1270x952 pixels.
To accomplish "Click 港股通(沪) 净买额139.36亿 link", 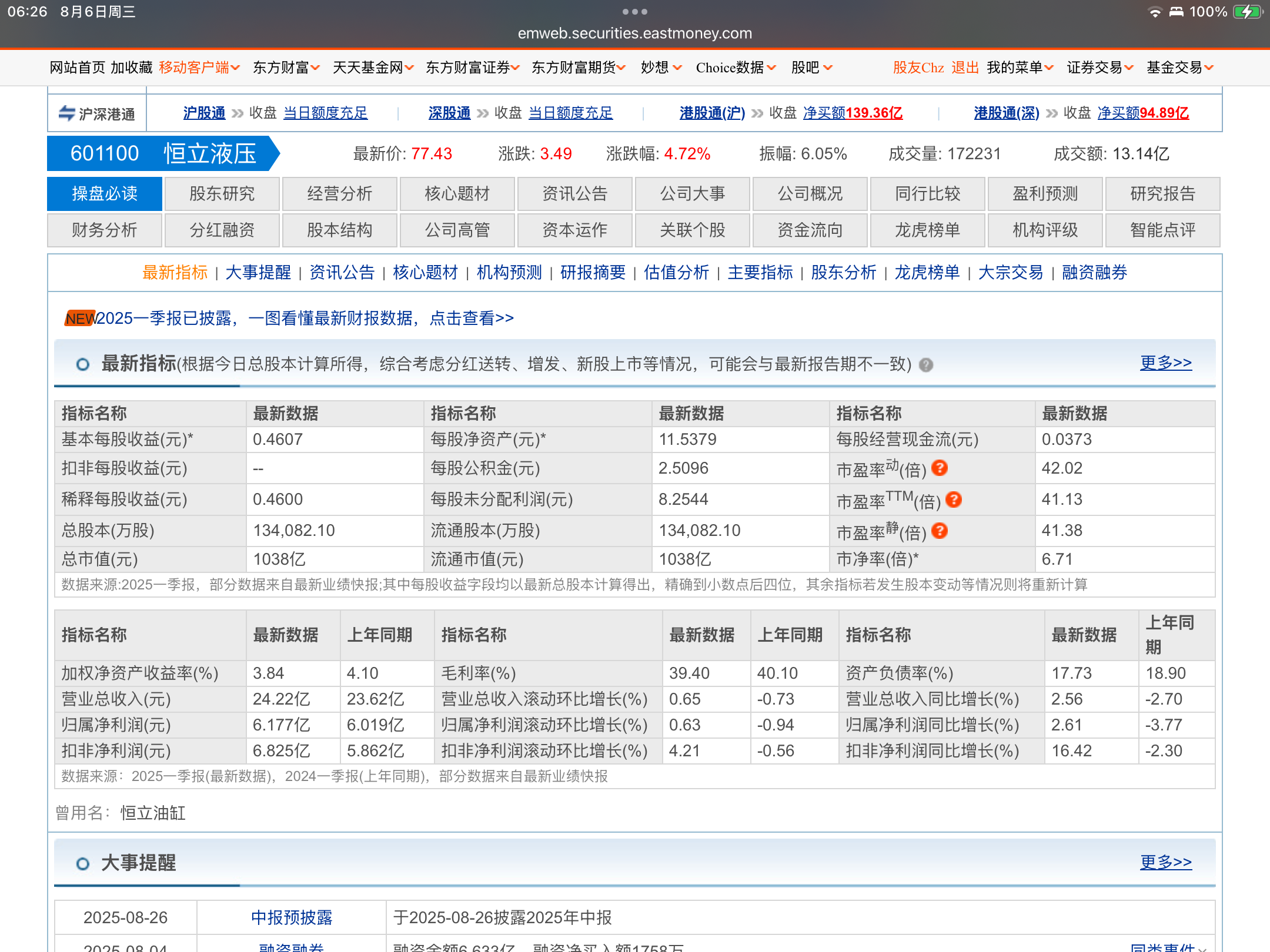I will click(x=853, y=113).
